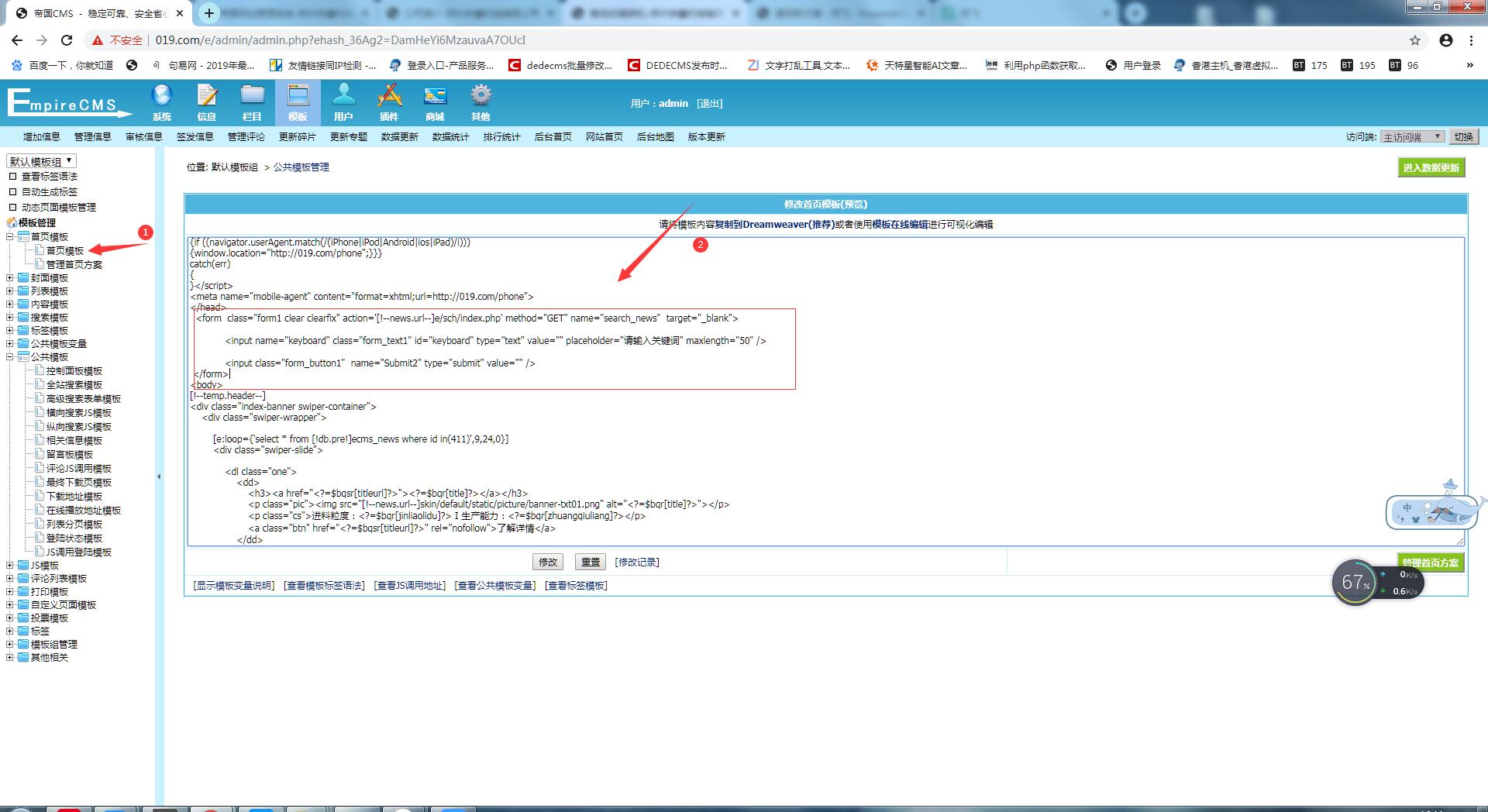Open the 栏目 (Column) menu icon
This screenshot has height=812, width=1488.
point(252,102)
